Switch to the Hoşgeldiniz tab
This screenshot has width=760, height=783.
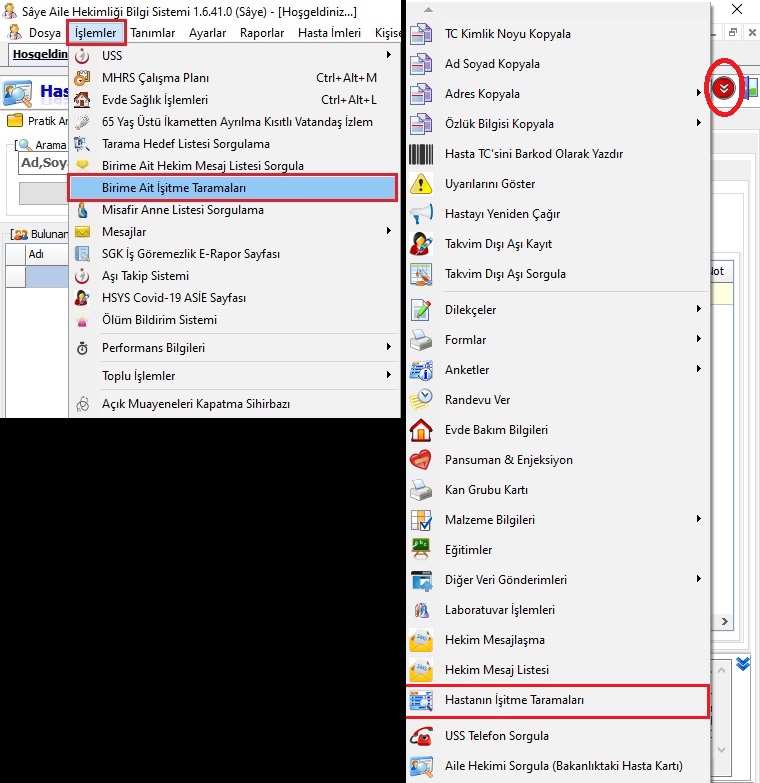[39, 54]
